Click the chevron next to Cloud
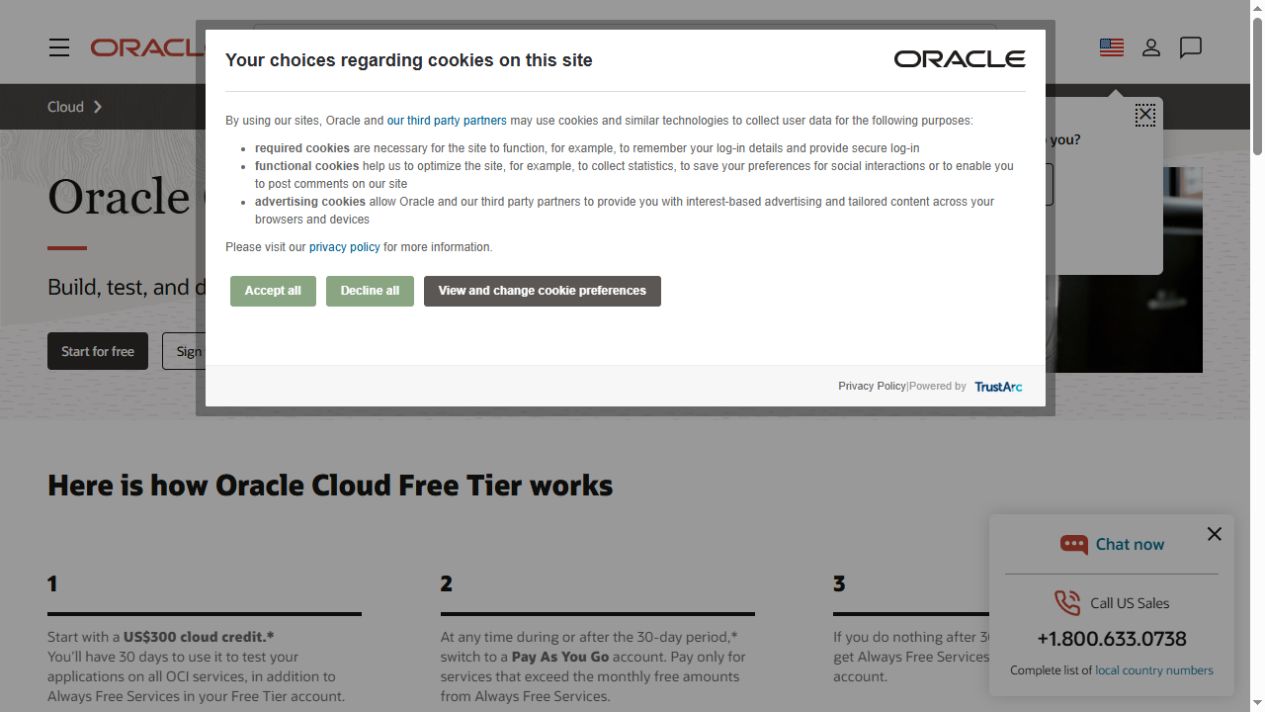This screenshot has width=1265, height=712. pyautogui.click(x=98, y=107)
